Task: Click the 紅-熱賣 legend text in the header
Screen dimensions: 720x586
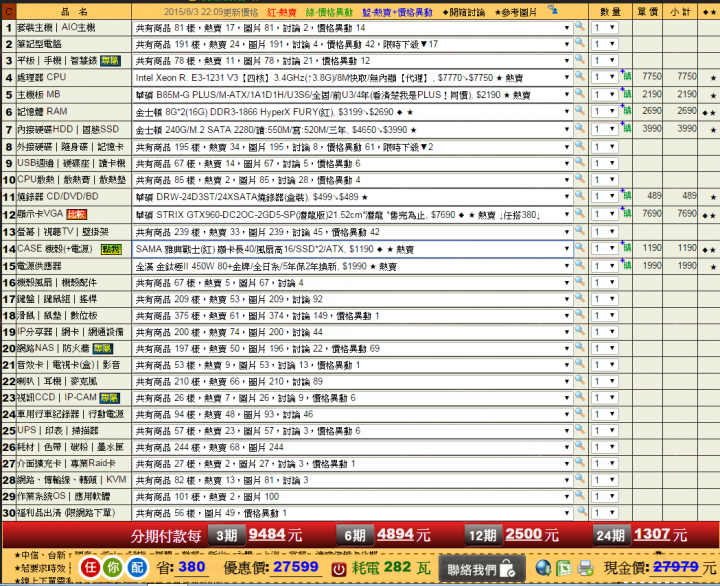Action: [282, 13]
